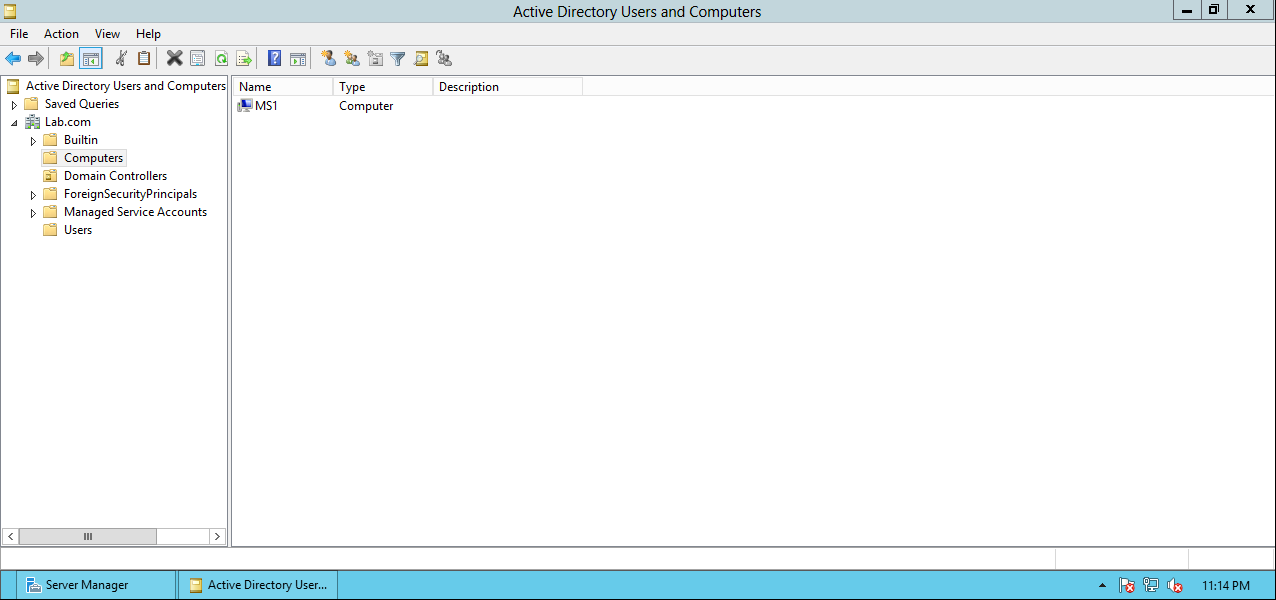The height and width of the screenshot is (600, 1276).
Task: Click the Refresh toolbar icon
Action: click(220, 59)
